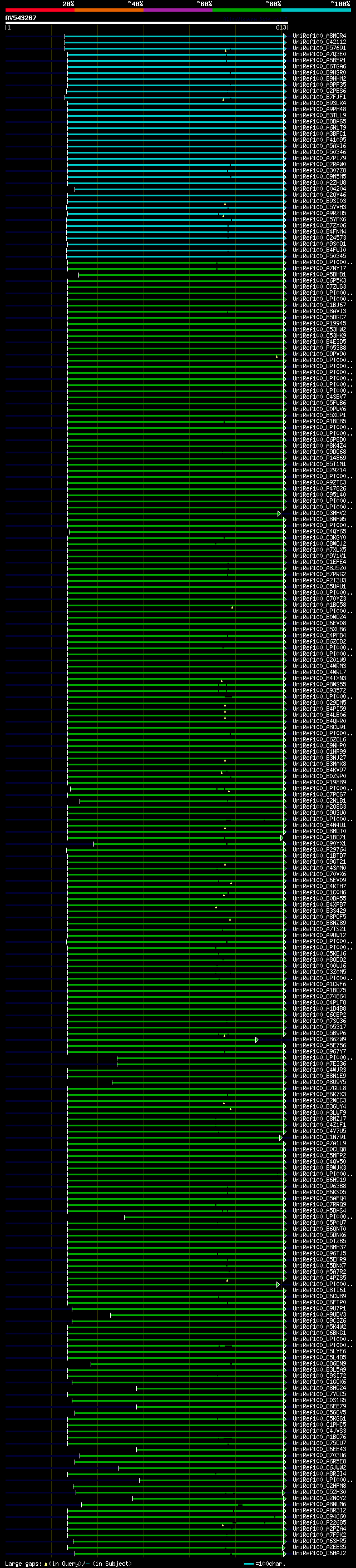Click the UniRef100_Q94660 label
The width and height of the screenshot is (356, 1568).
(319, 1516)
